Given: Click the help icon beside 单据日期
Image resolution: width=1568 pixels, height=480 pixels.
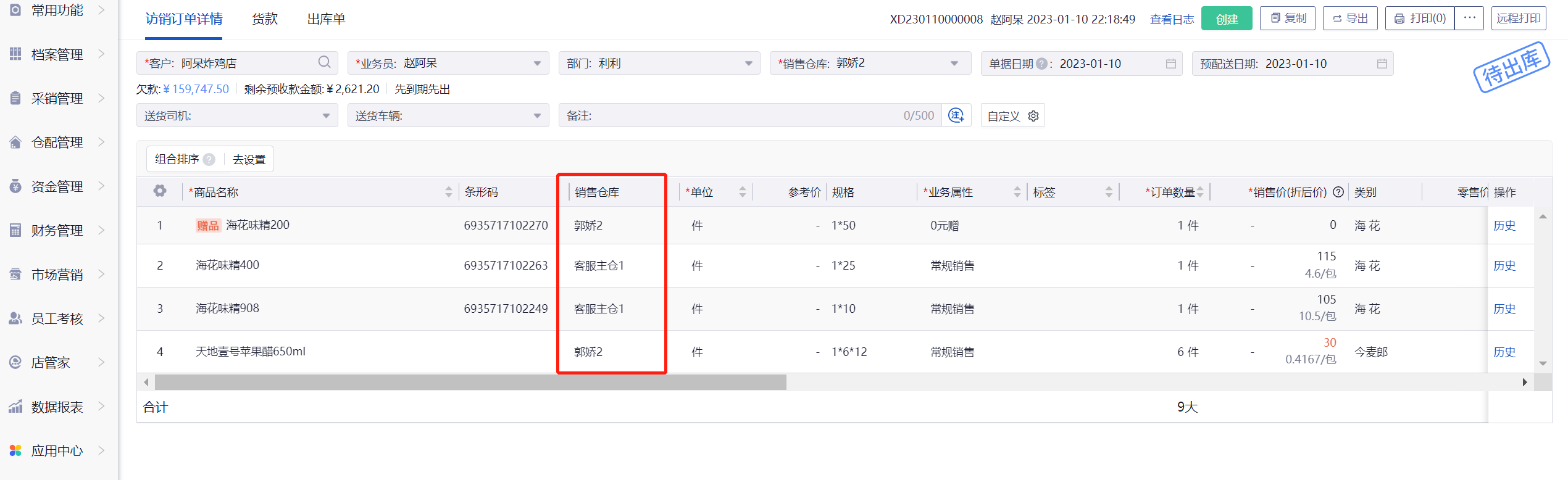Looking at the screenshot, I should (x=1041, y=64).
